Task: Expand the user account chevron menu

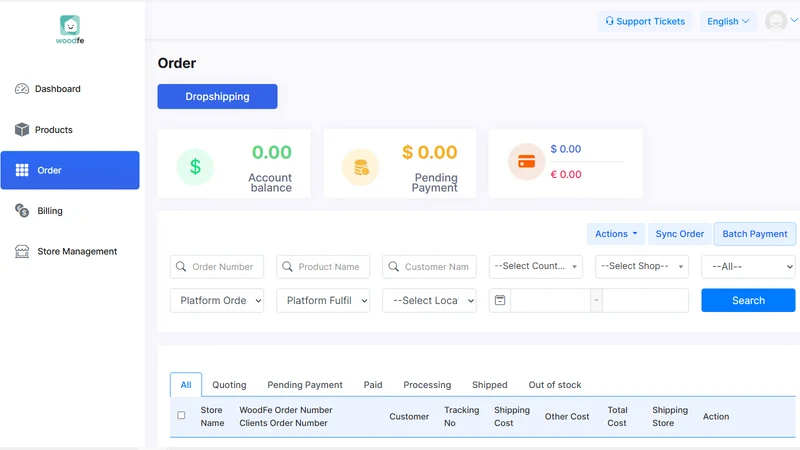Action: pyautogui.click(x=794, y=20)
